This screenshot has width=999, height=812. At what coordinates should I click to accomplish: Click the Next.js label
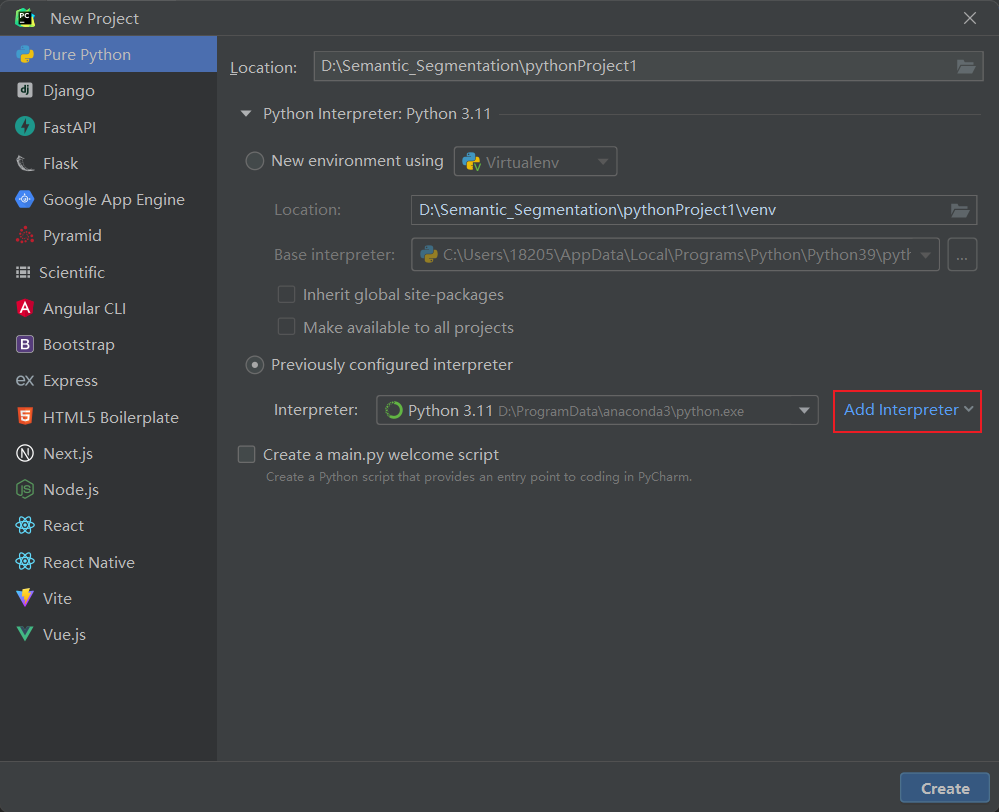pyautogui.click(x=68, y=453)
